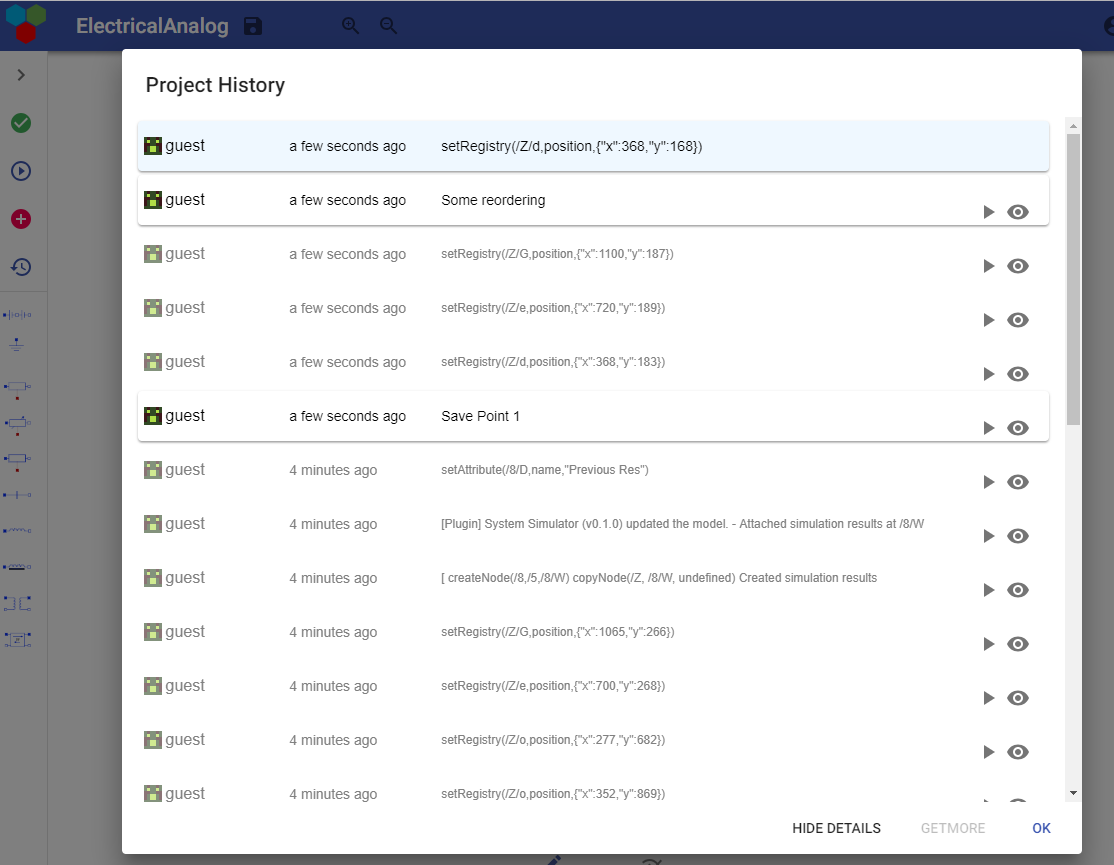The image size is (1114, 865).
Task: Select the inductor coil component icon
Action: pyautogui.click(x=17, y=530)
